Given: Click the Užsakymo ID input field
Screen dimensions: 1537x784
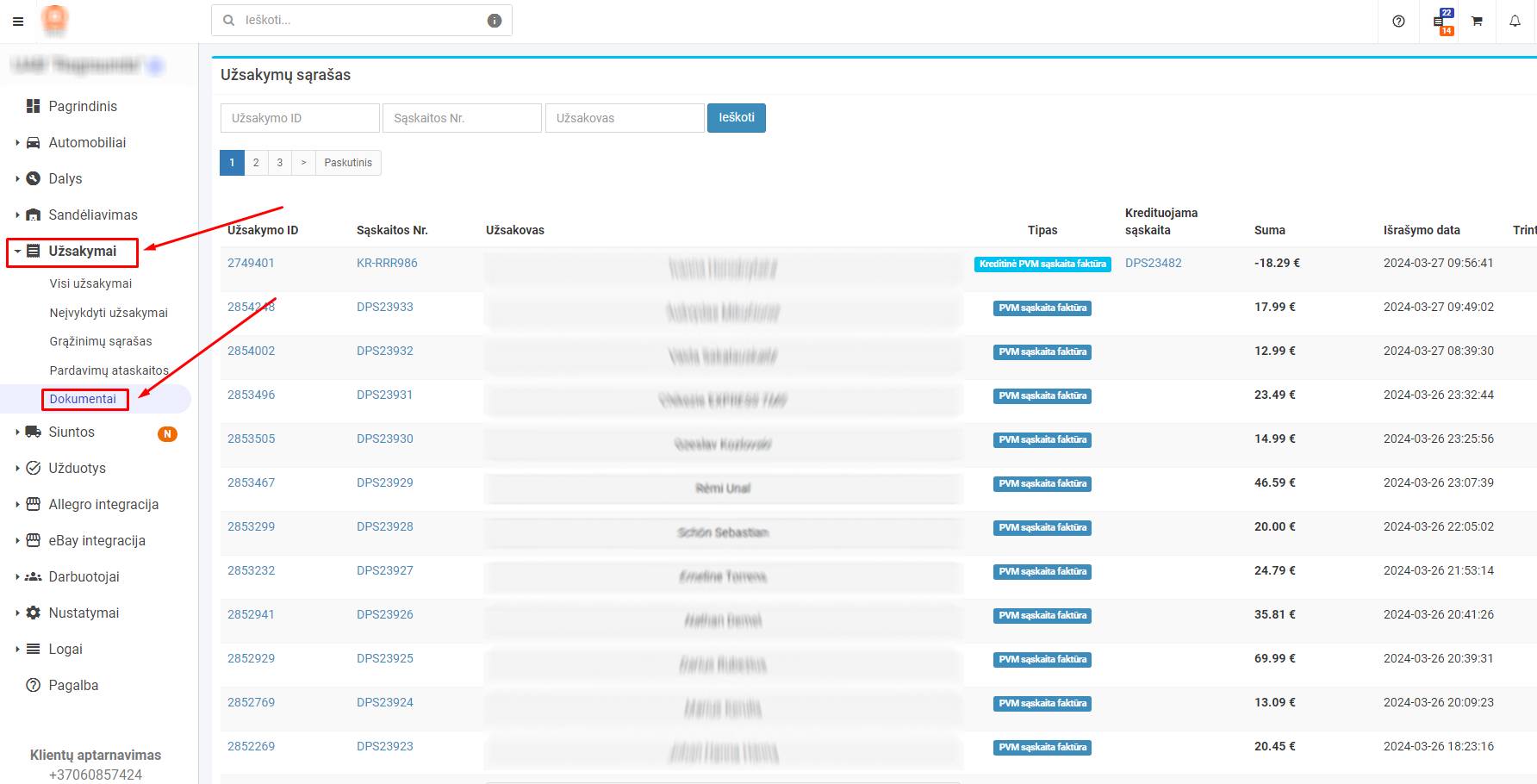Looking at the screenshot, I should (299, 117).
